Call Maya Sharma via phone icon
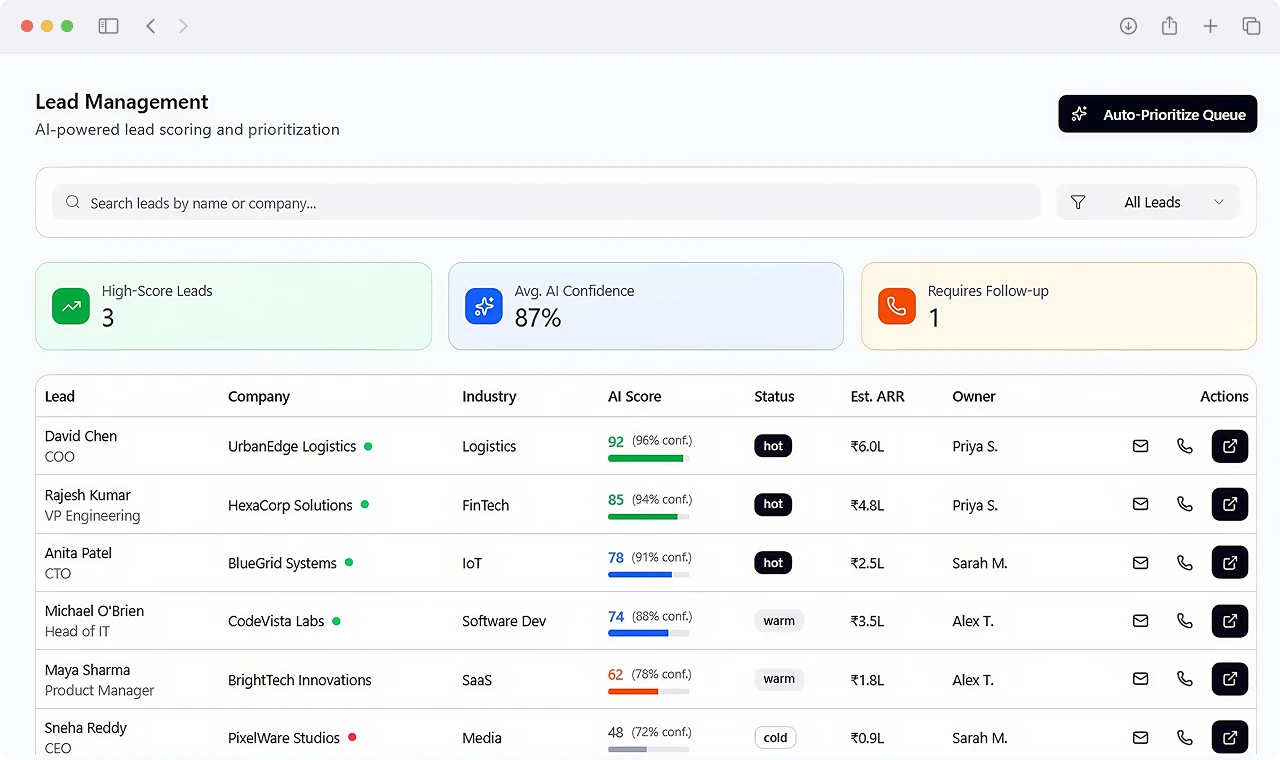 click(1185, 679)
